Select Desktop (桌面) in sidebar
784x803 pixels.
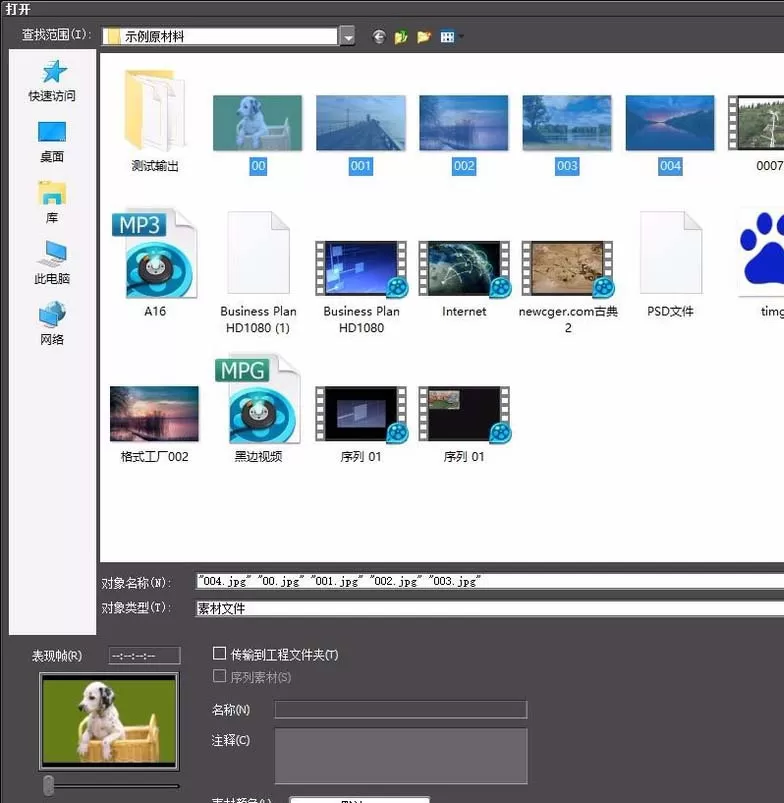pyautogui.click(x=52, y=142)
